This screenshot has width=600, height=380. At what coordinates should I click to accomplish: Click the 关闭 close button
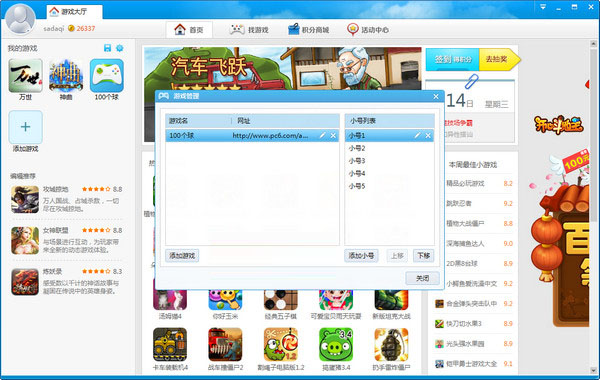pyautogui.click(x=422, y=278)
